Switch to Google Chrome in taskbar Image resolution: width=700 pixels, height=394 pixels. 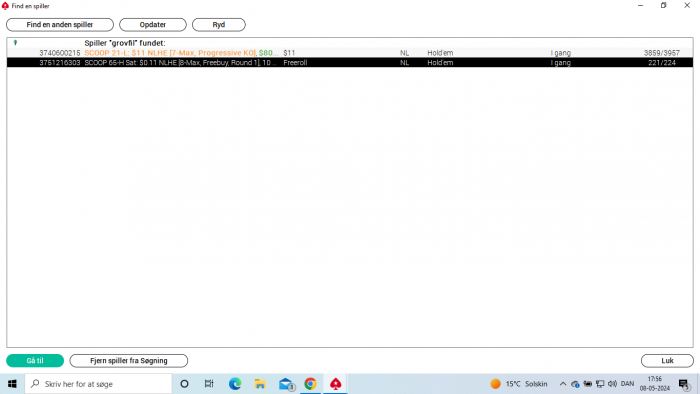310,384
